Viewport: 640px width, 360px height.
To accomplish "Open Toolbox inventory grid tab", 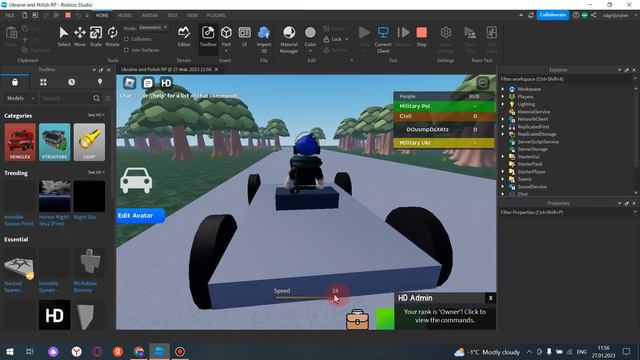I will (43, 82).
